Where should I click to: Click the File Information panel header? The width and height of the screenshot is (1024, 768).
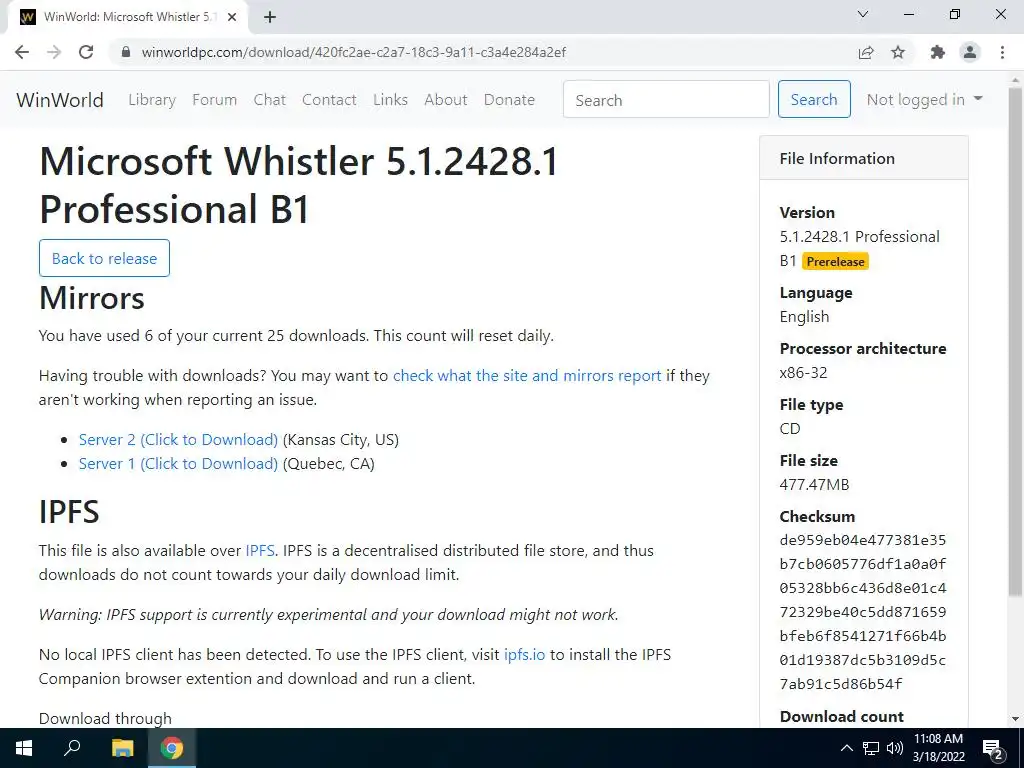click(864, 158)
